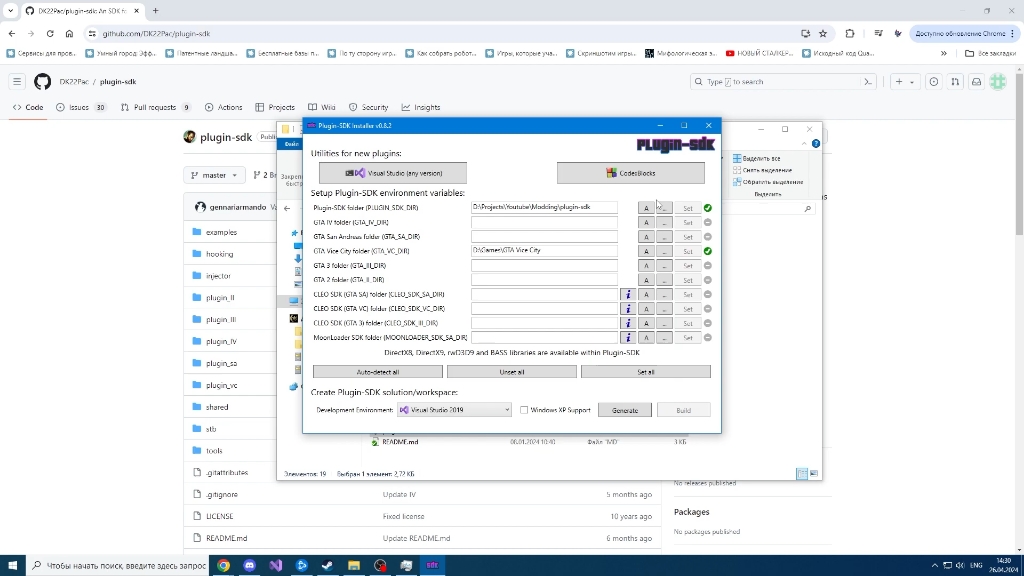1024x576 pixels.
Task: Open GitHub notifications inbox icon
Action: 976,82
